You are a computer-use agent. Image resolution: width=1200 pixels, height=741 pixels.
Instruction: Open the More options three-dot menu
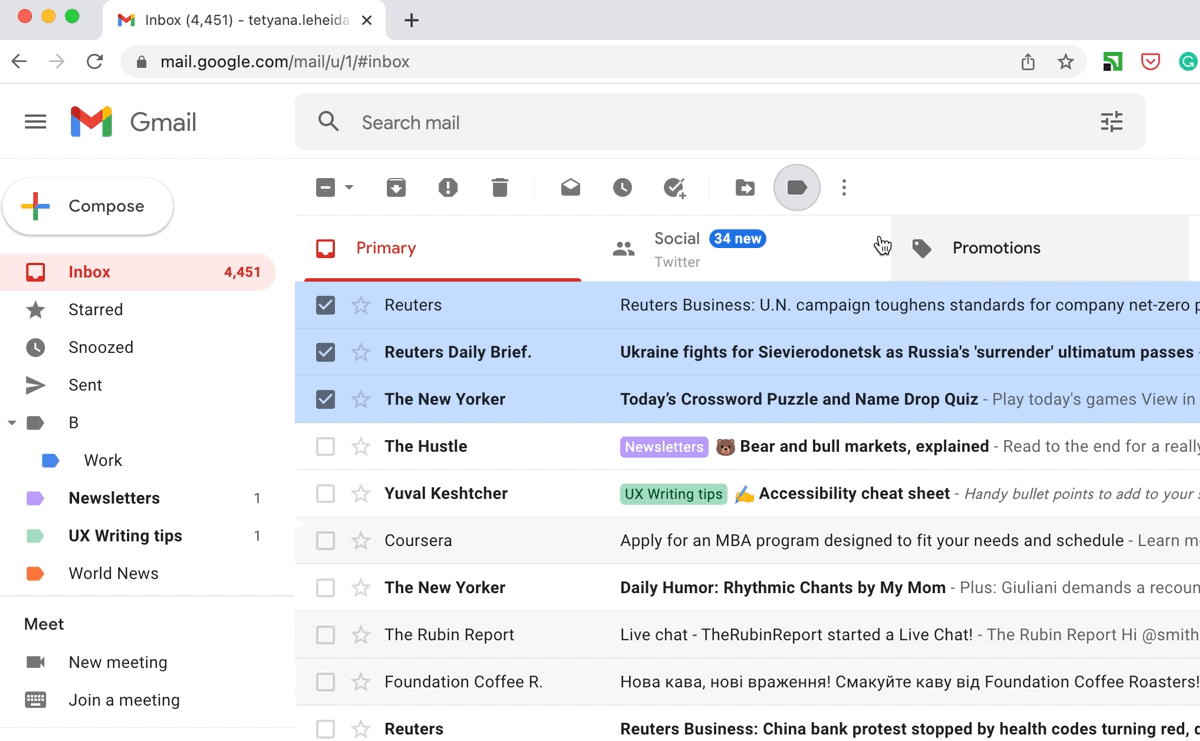(x=844, y=188)
